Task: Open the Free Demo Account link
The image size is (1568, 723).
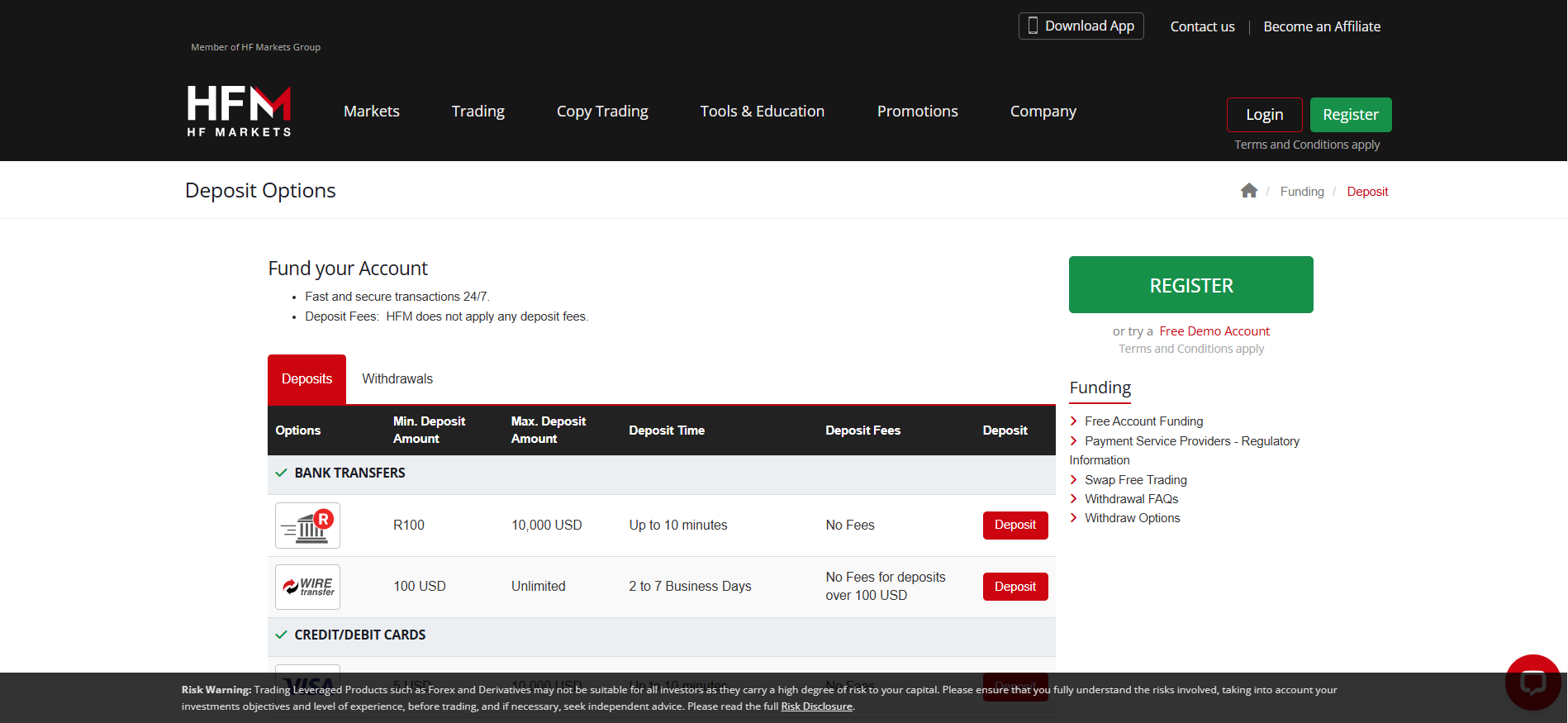Action: pyautogui.click(x=1214, y=331)
